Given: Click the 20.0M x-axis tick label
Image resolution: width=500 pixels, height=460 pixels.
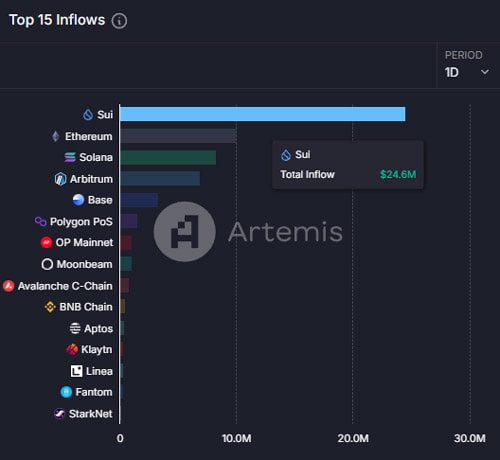Looking at the screenshot, I should [353, 438].
